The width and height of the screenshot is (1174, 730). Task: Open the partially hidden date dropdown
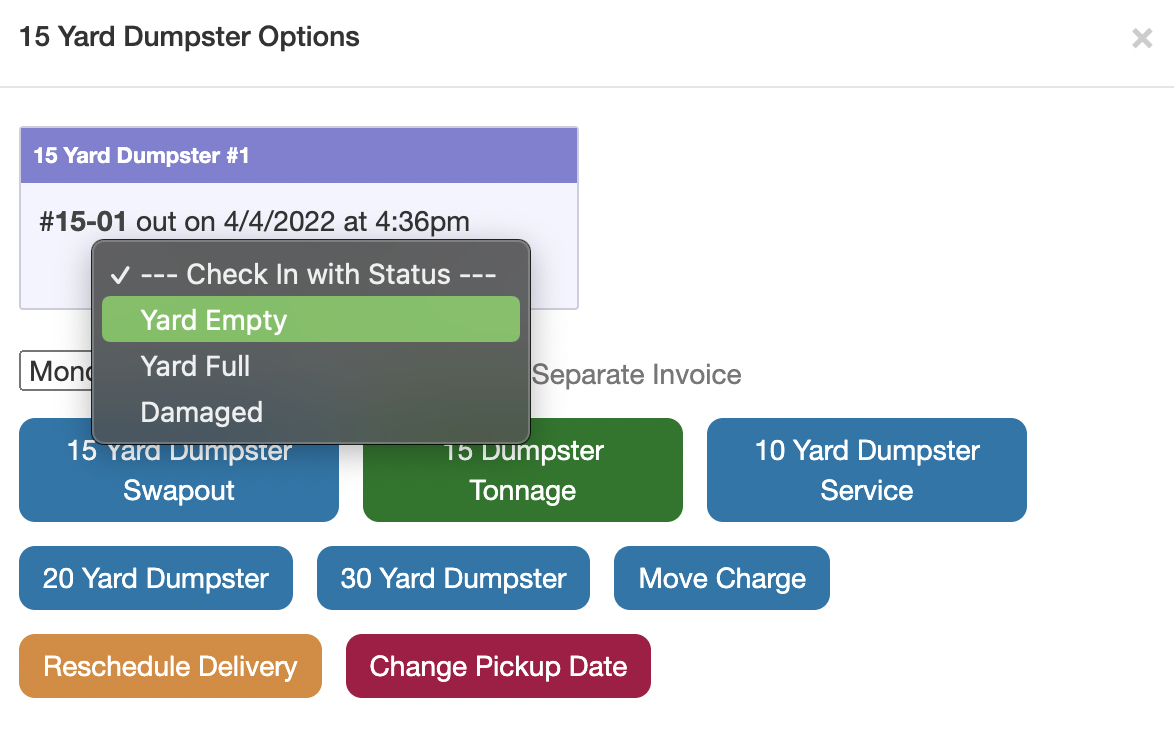coord(55,373)
